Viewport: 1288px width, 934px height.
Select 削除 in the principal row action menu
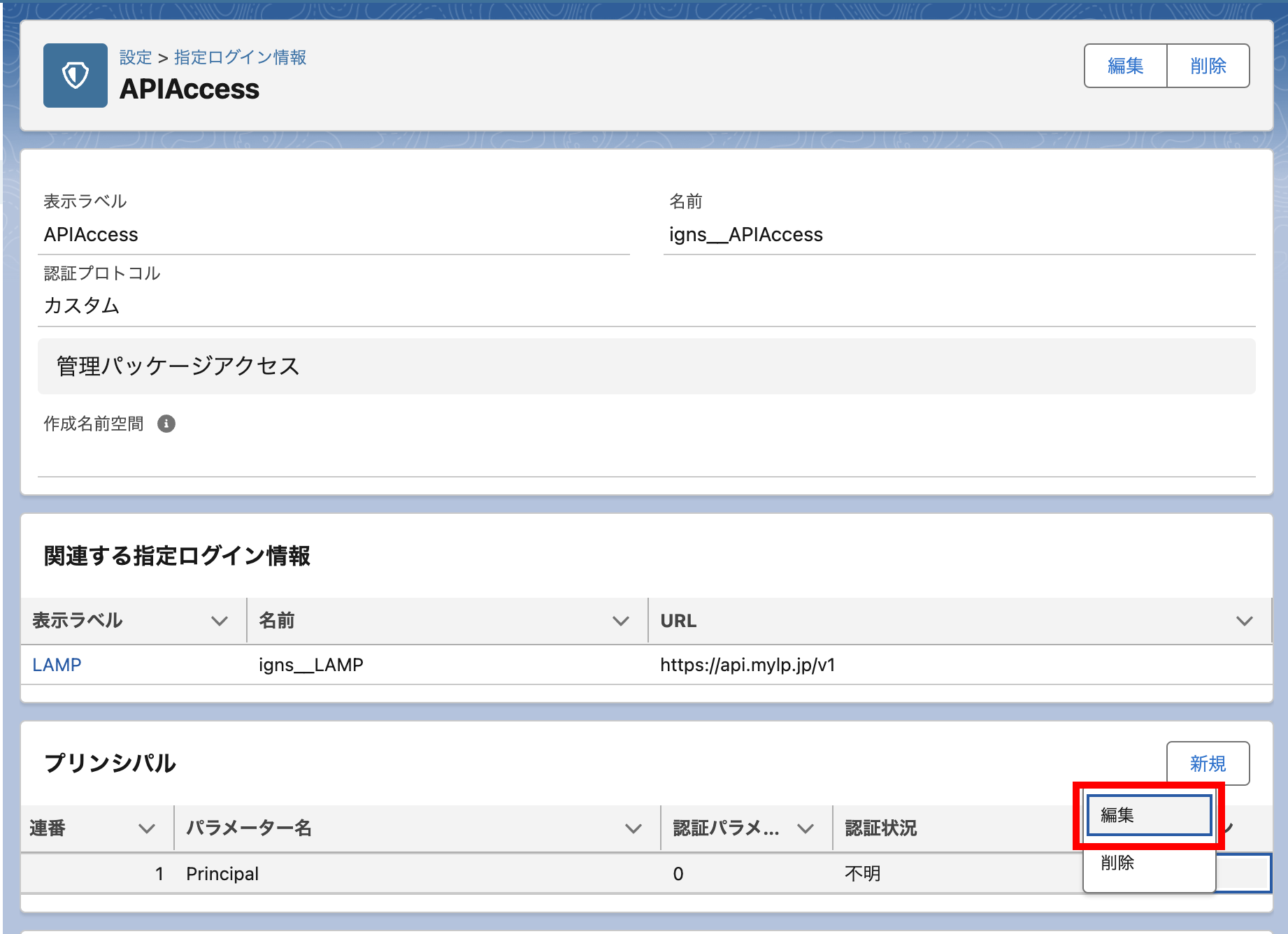tap(1149, 863)
